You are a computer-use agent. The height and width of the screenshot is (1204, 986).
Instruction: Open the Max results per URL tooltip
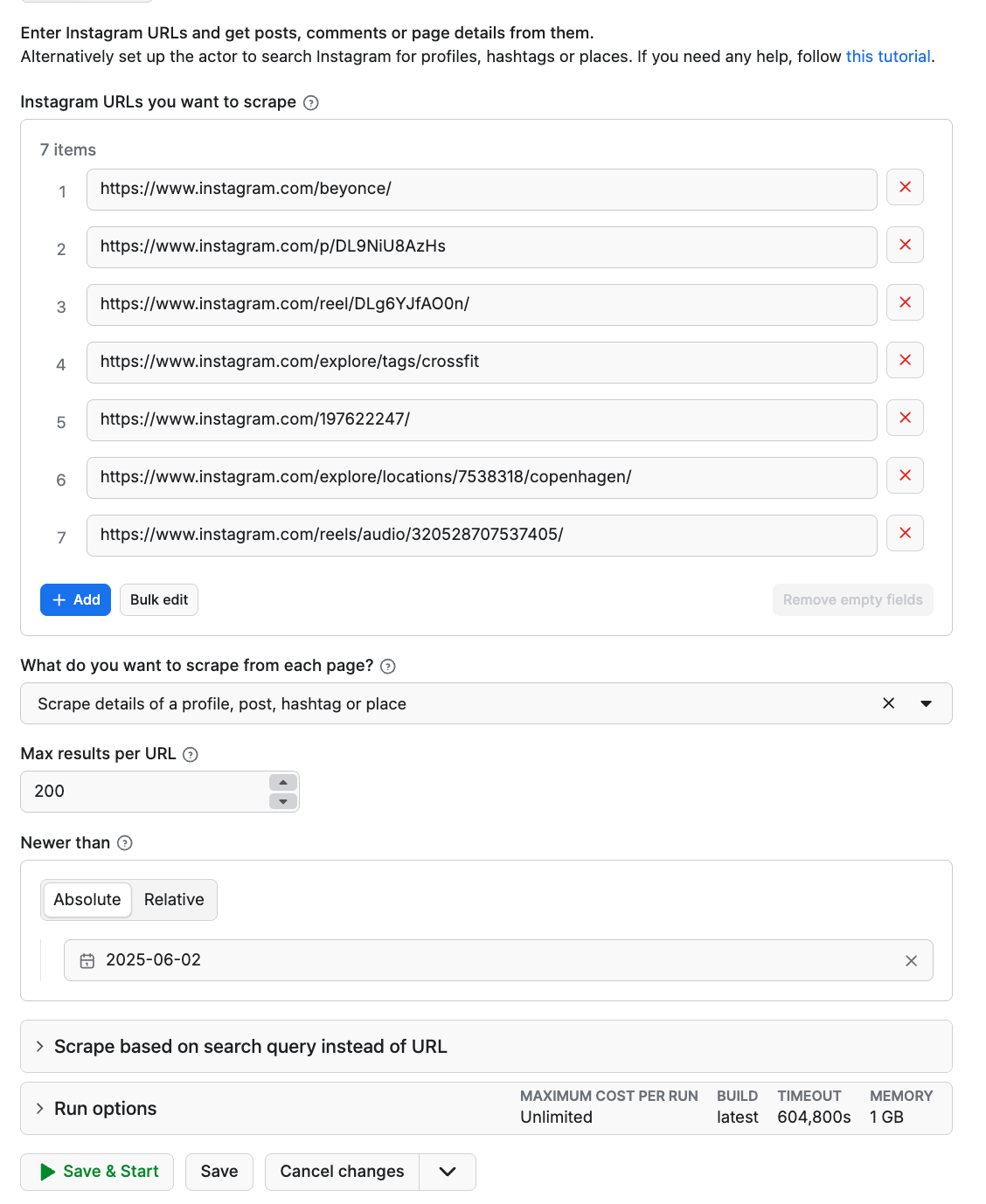[x=191, y=754]
